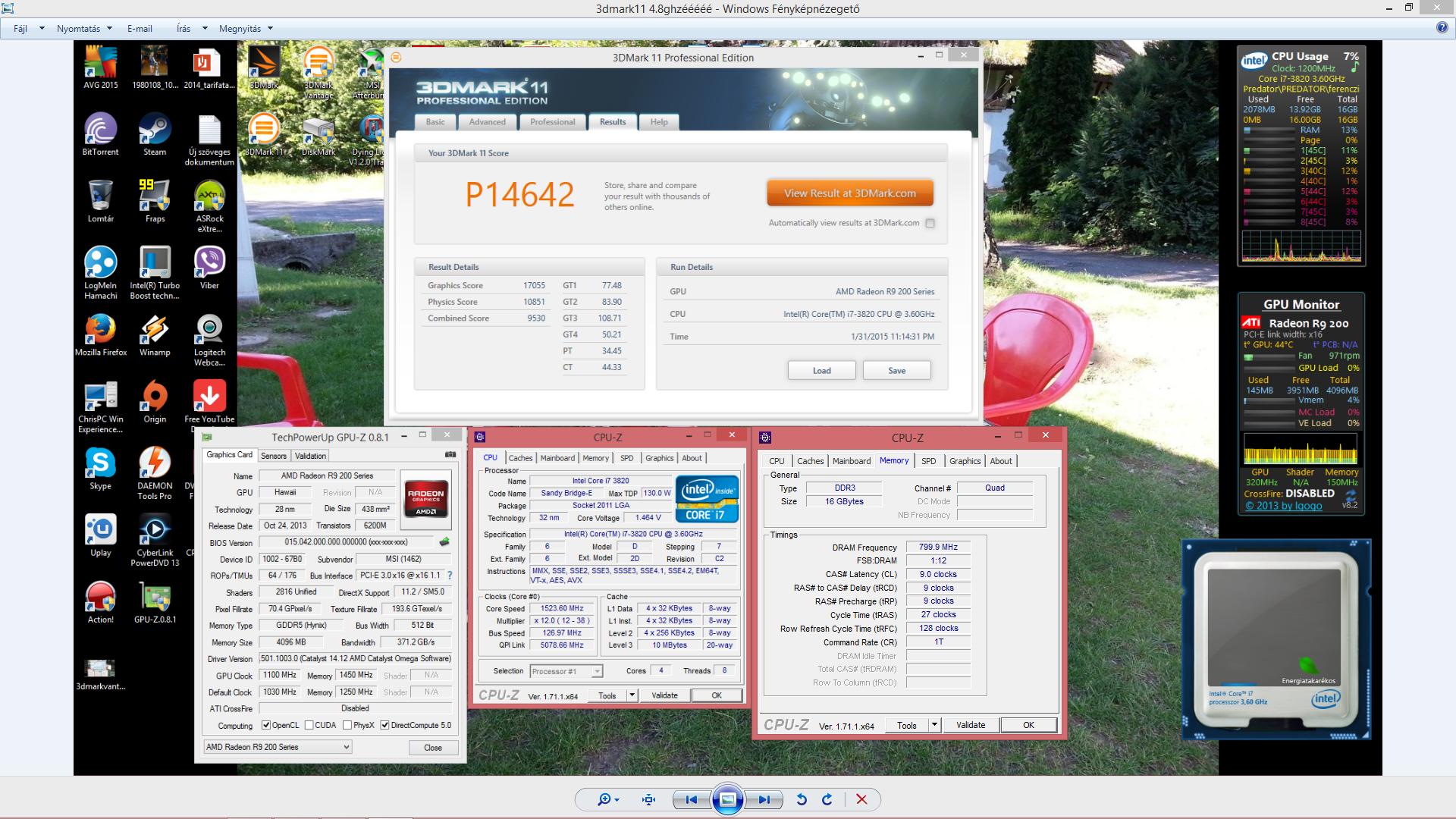Go to the previous picture
Screen dimensions: 1456x819
pyautogui.click(x=691, y=799)
